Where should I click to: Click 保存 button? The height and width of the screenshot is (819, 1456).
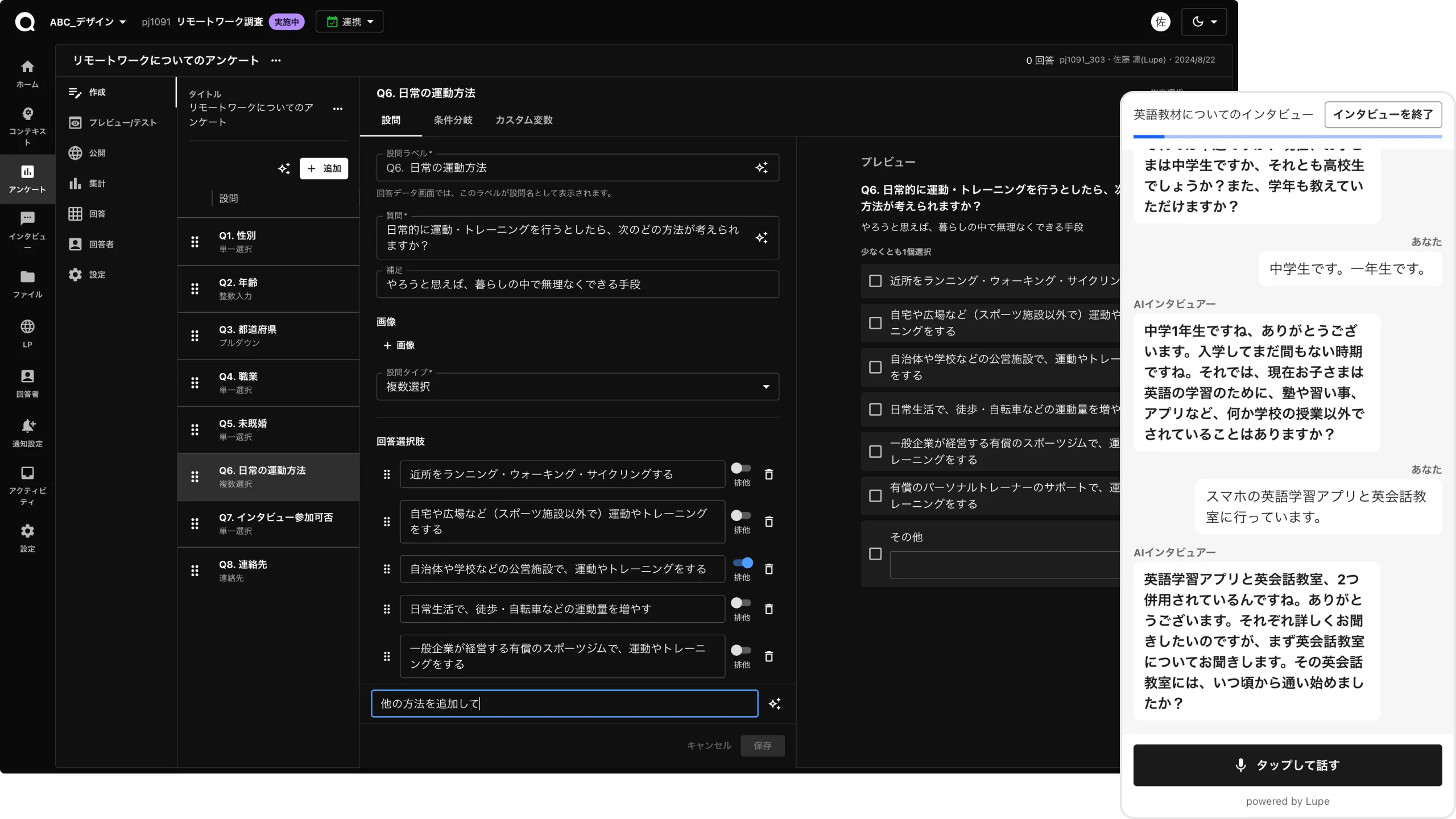coord(762,746)
